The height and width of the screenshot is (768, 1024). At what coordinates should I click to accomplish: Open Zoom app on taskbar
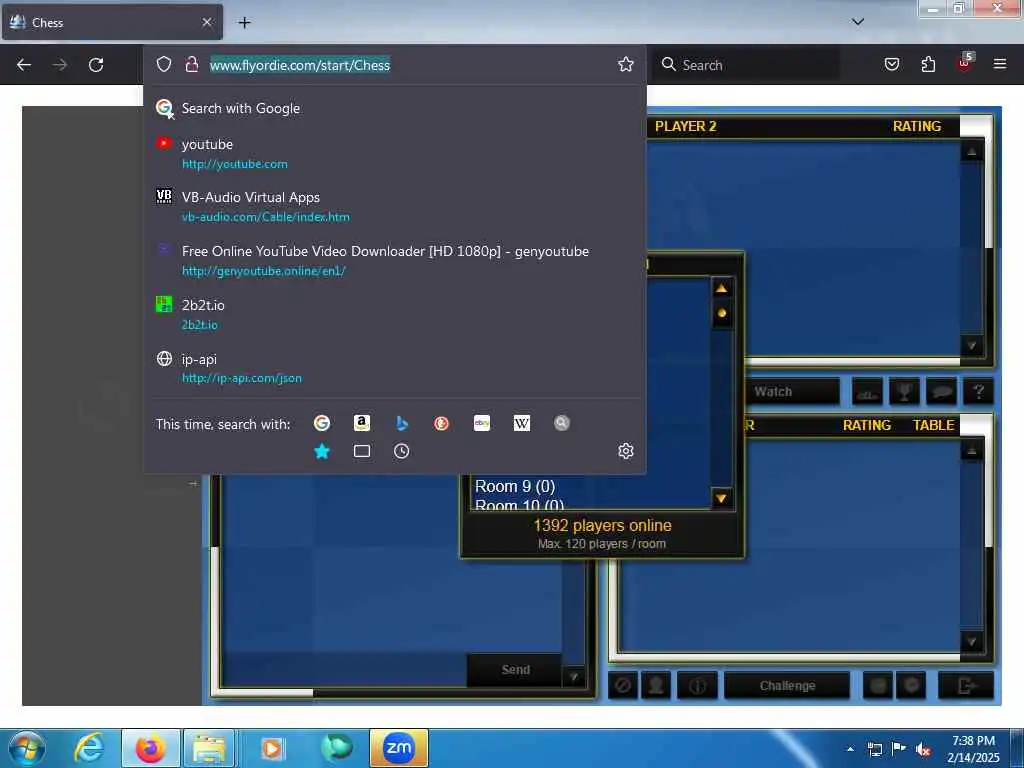(398, 748)
